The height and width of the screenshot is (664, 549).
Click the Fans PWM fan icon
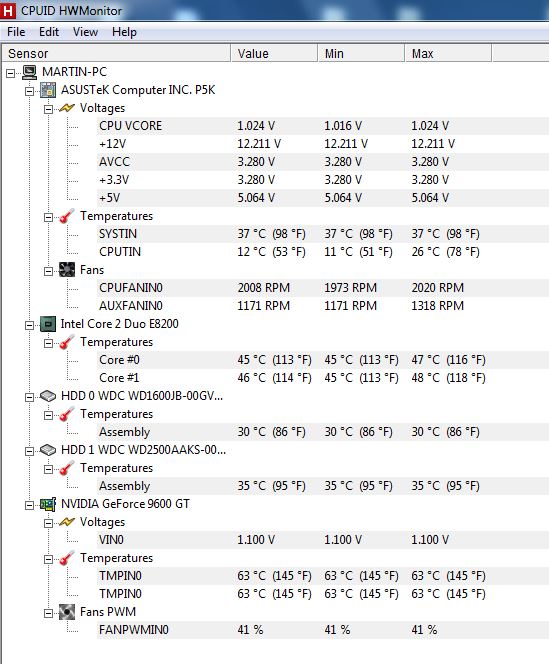pyautogui.click(x=67, y=612)
